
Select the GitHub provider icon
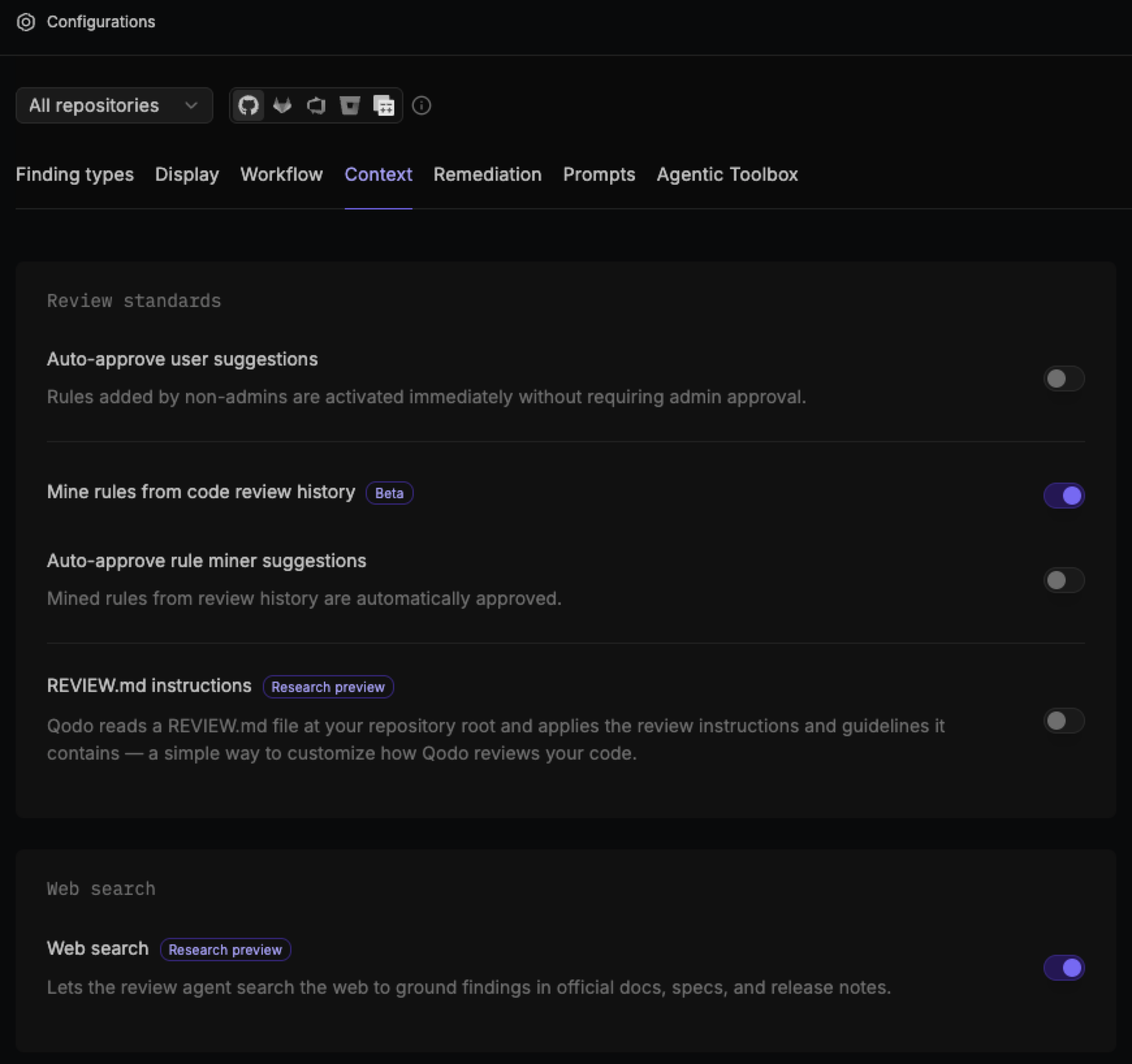pyautogui.click(x=248, y=105)
